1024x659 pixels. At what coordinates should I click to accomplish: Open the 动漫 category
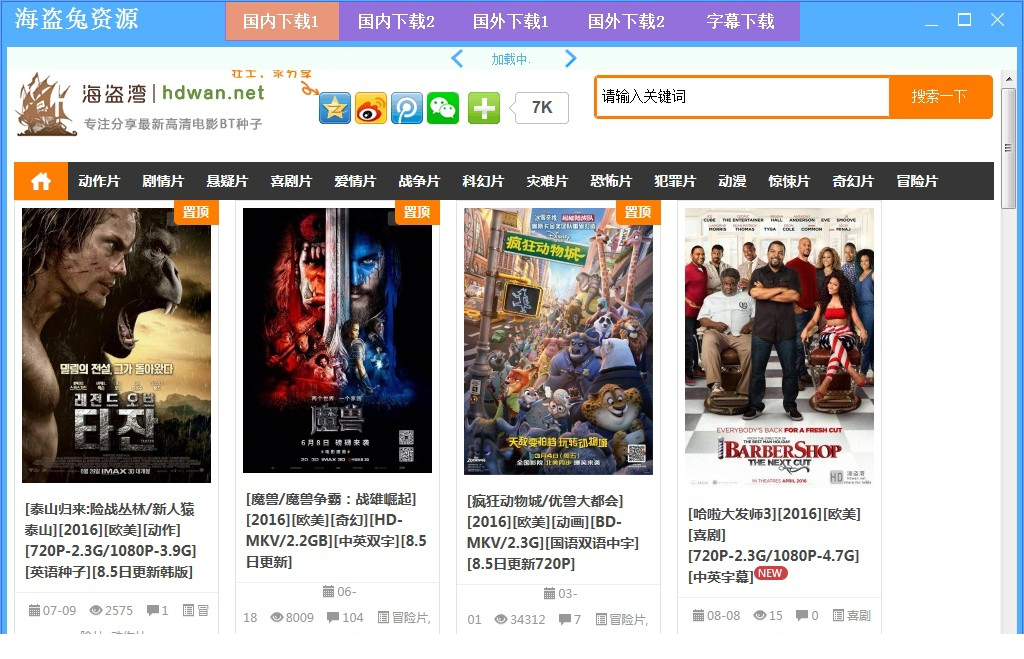pos(732,181)
